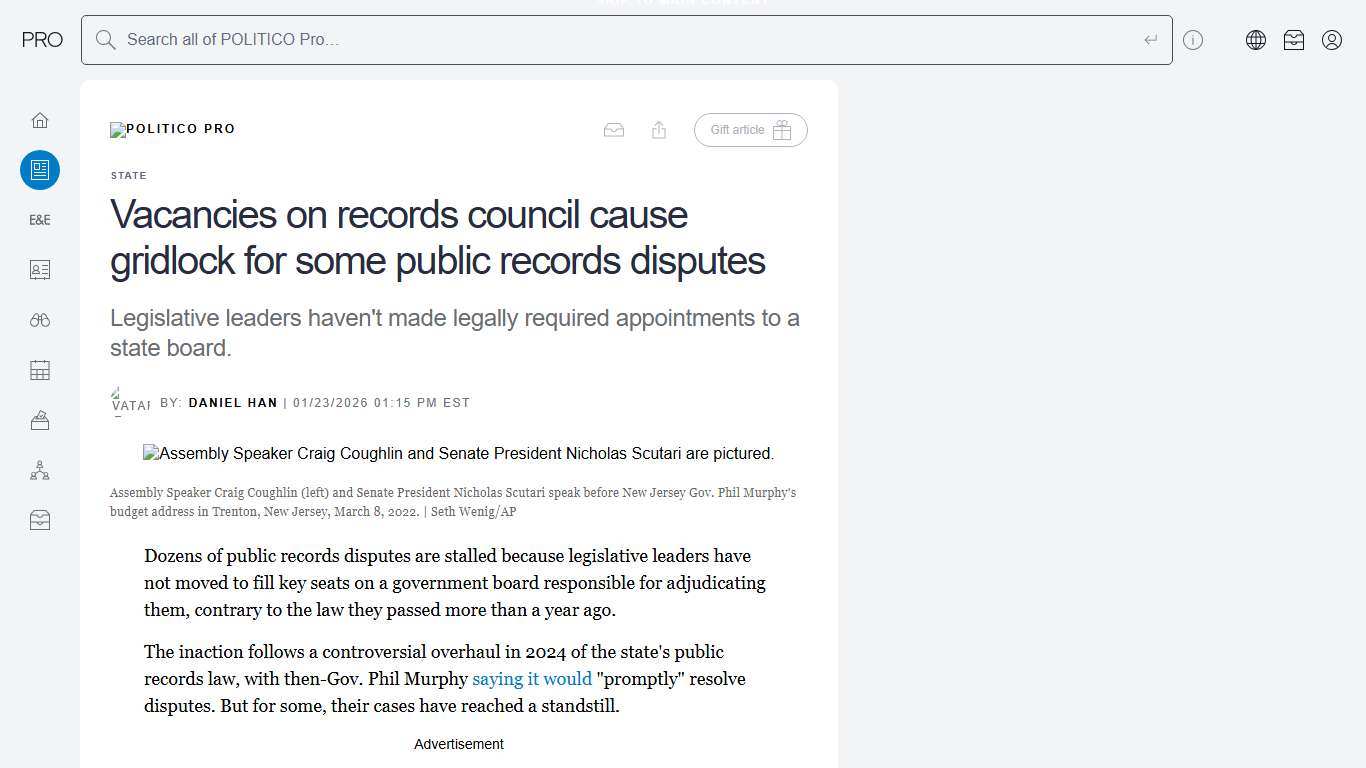
Task: Select the organization chart sidebar icon
Action: 40,469
